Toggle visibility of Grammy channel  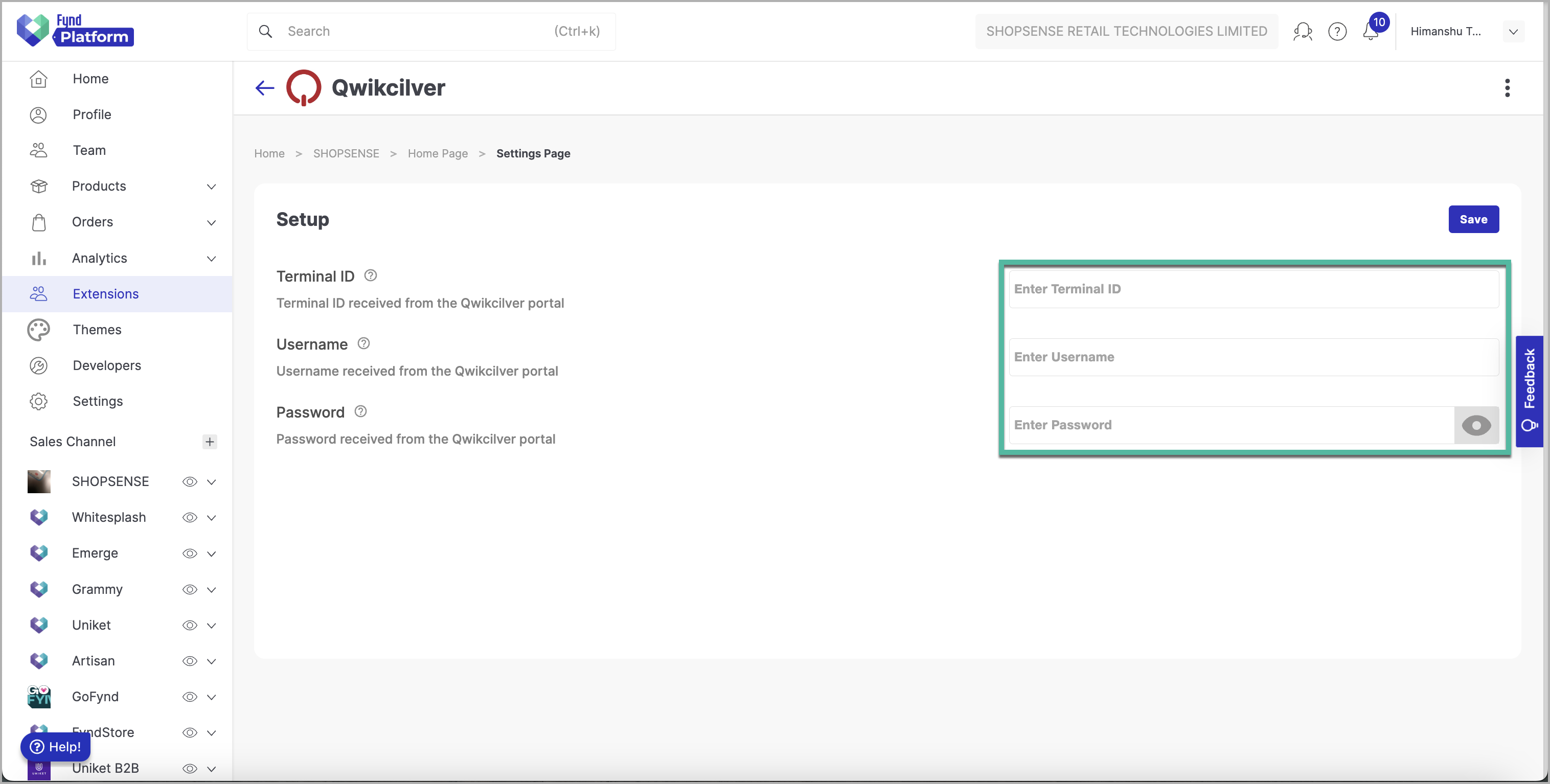coord(190,589)
